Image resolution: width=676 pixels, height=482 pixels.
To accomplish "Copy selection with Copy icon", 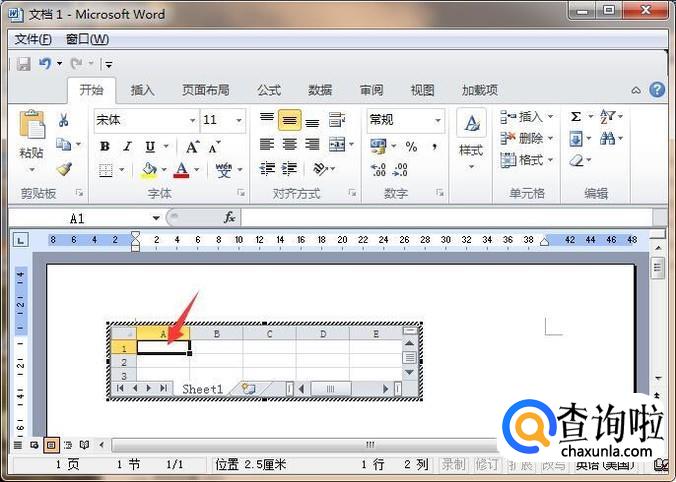I will pos(64,144).
